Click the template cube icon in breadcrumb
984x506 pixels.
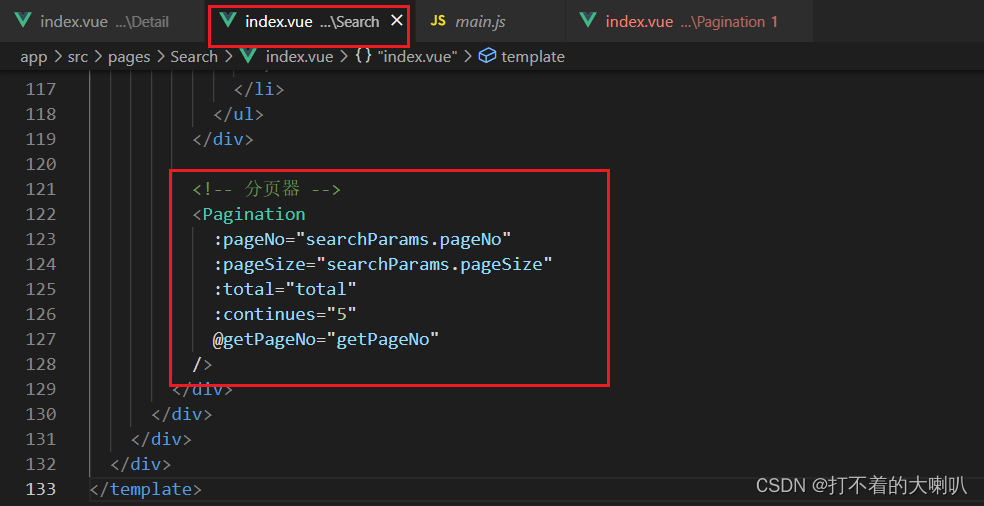[x=486, y=57]
